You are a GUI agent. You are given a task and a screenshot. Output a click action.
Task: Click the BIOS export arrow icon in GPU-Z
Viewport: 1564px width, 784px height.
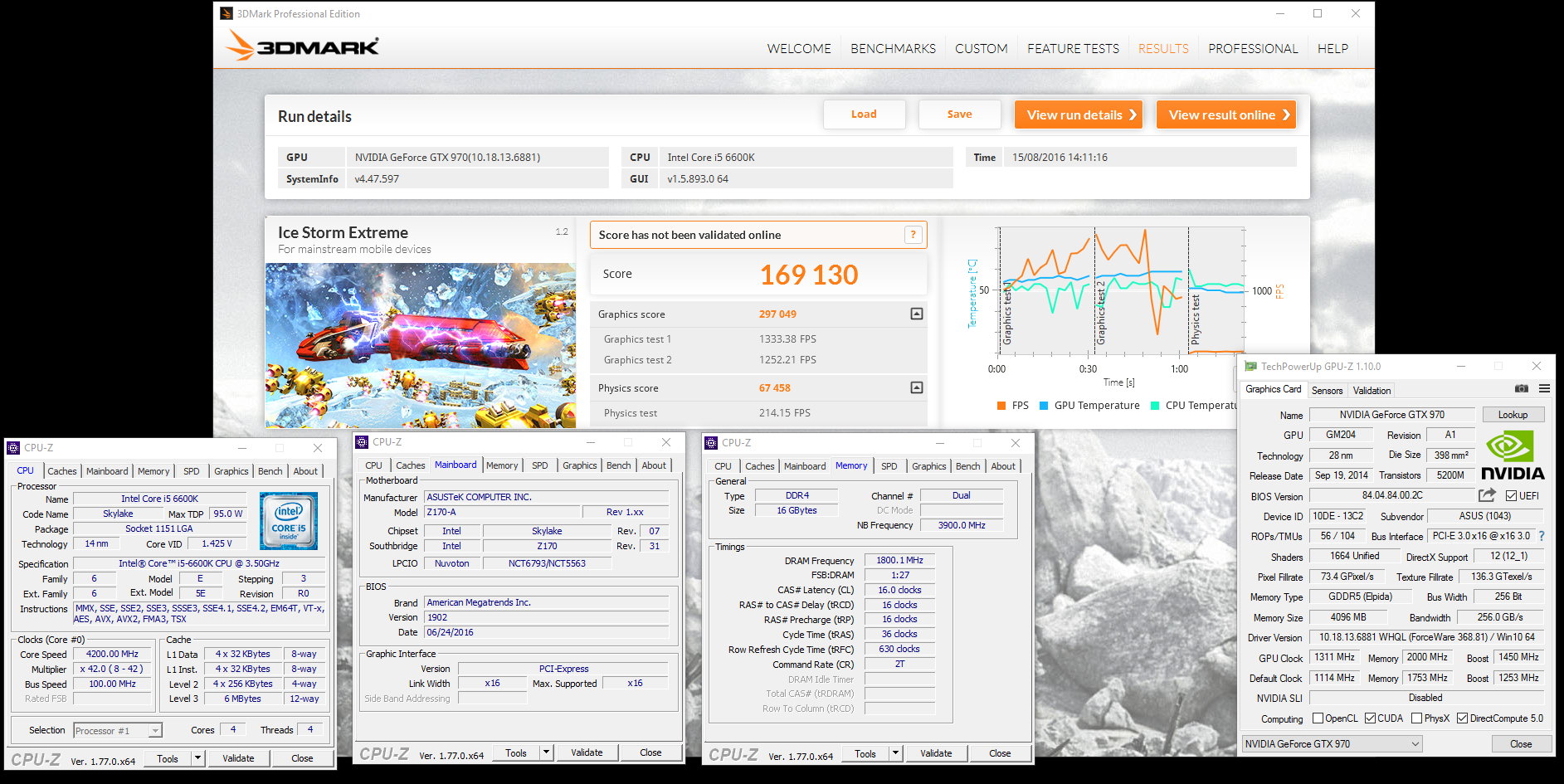point(1487,495)
